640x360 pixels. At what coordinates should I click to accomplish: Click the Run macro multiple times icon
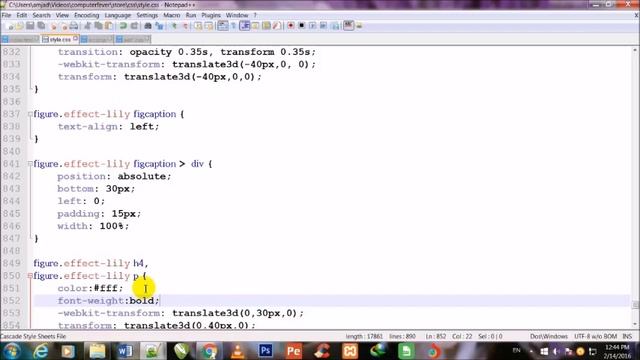[x=323, y=26]
